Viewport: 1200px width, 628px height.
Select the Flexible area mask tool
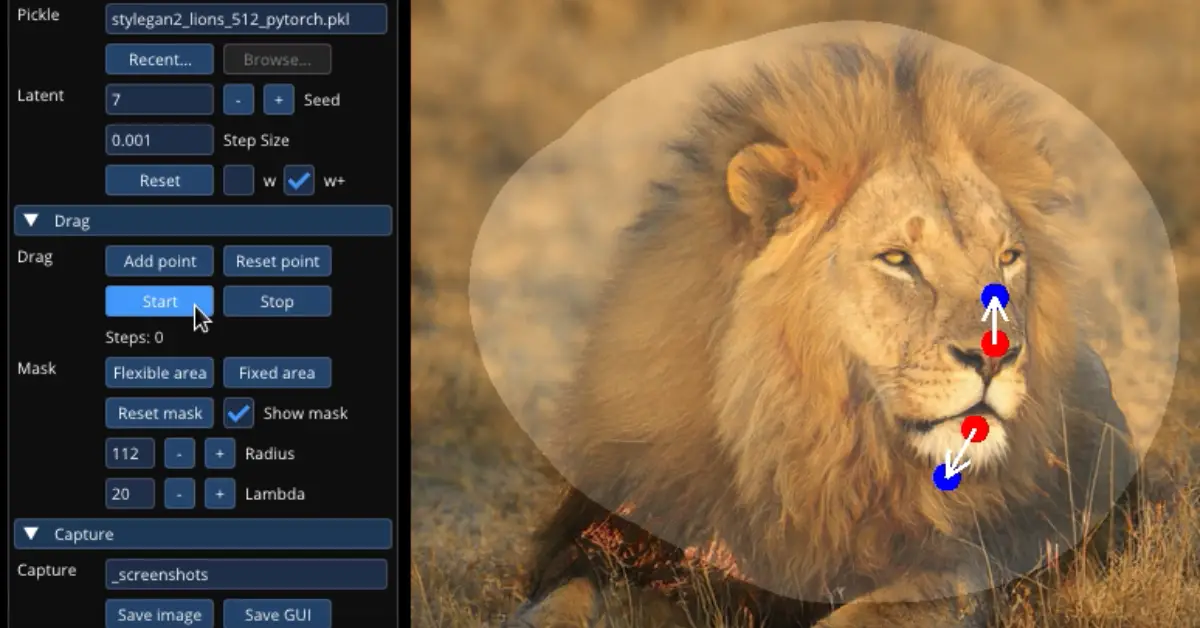coord(159,372)
